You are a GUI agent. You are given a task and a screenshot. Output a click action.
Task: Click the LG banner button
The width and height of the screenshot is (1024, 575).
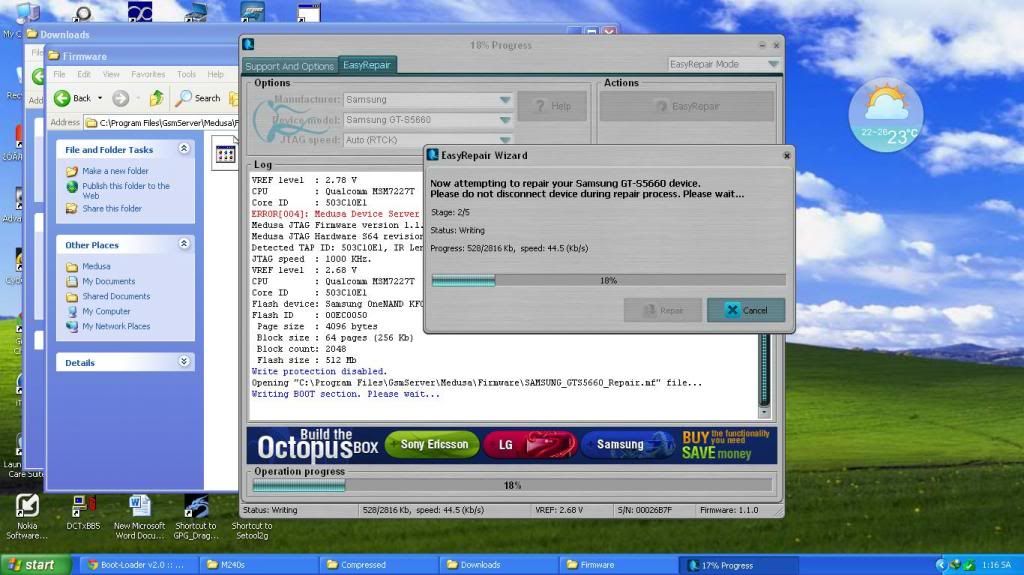[x=530, y=444]
